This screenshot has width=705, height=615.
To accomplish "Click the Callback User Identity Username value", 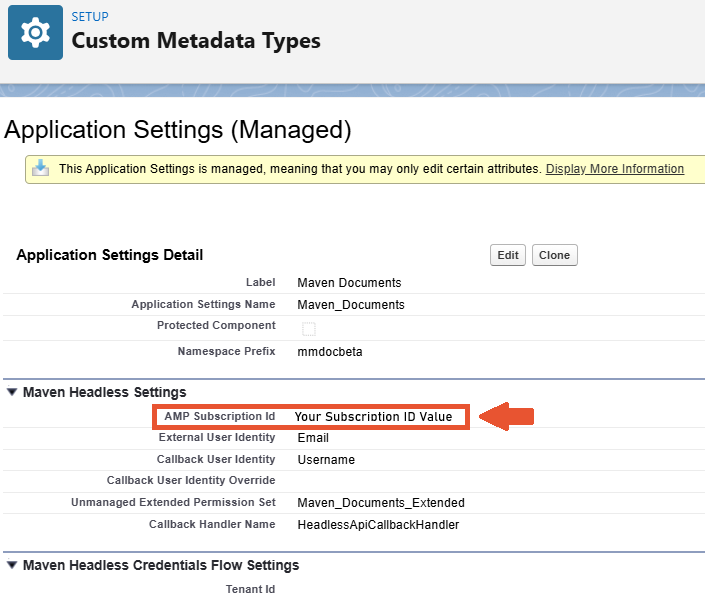I will [x=326, y=459].
